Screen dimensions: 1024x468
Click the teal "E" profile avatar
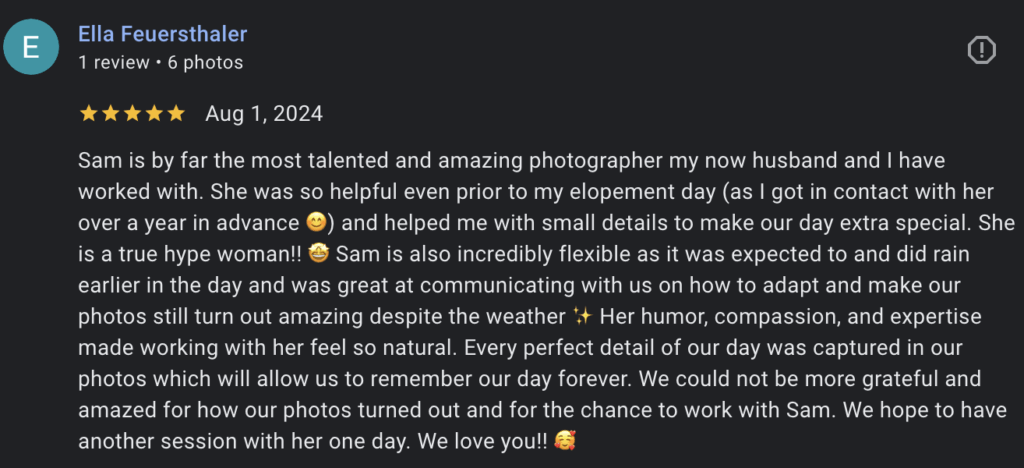31,49
